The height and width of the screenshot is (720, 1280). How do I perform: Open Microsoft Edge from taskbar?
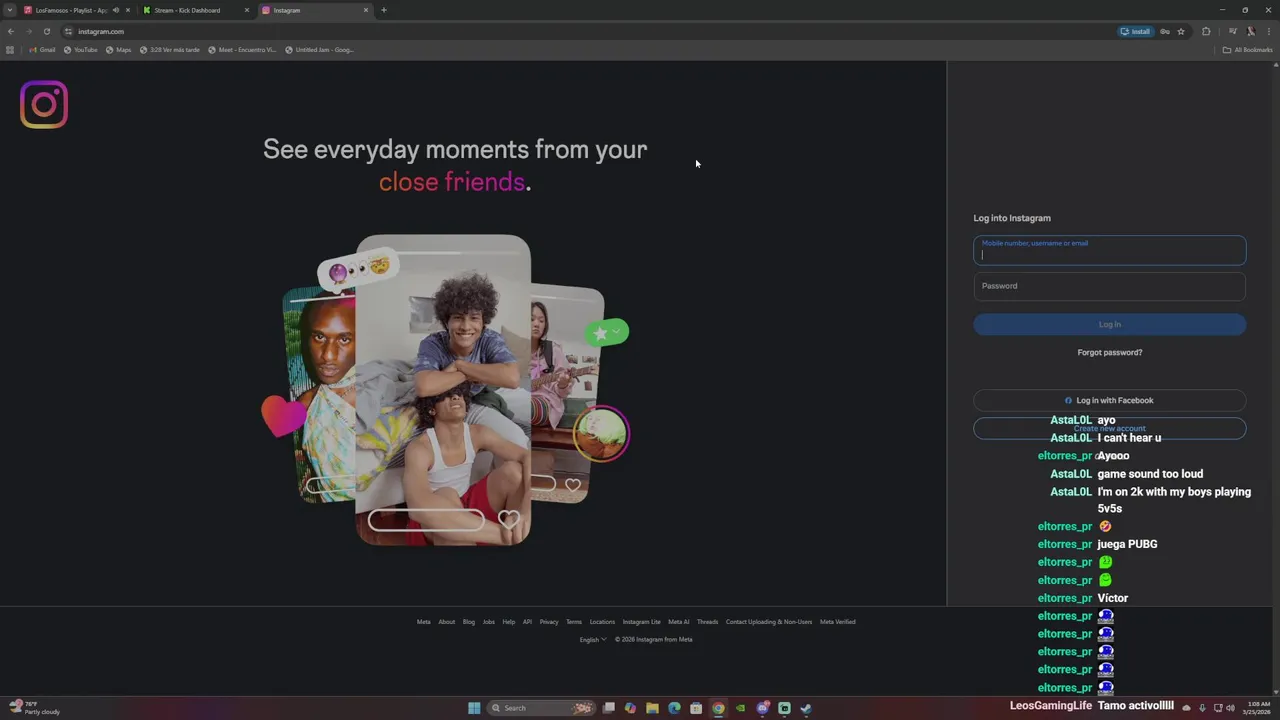click(x=674, y=708)
